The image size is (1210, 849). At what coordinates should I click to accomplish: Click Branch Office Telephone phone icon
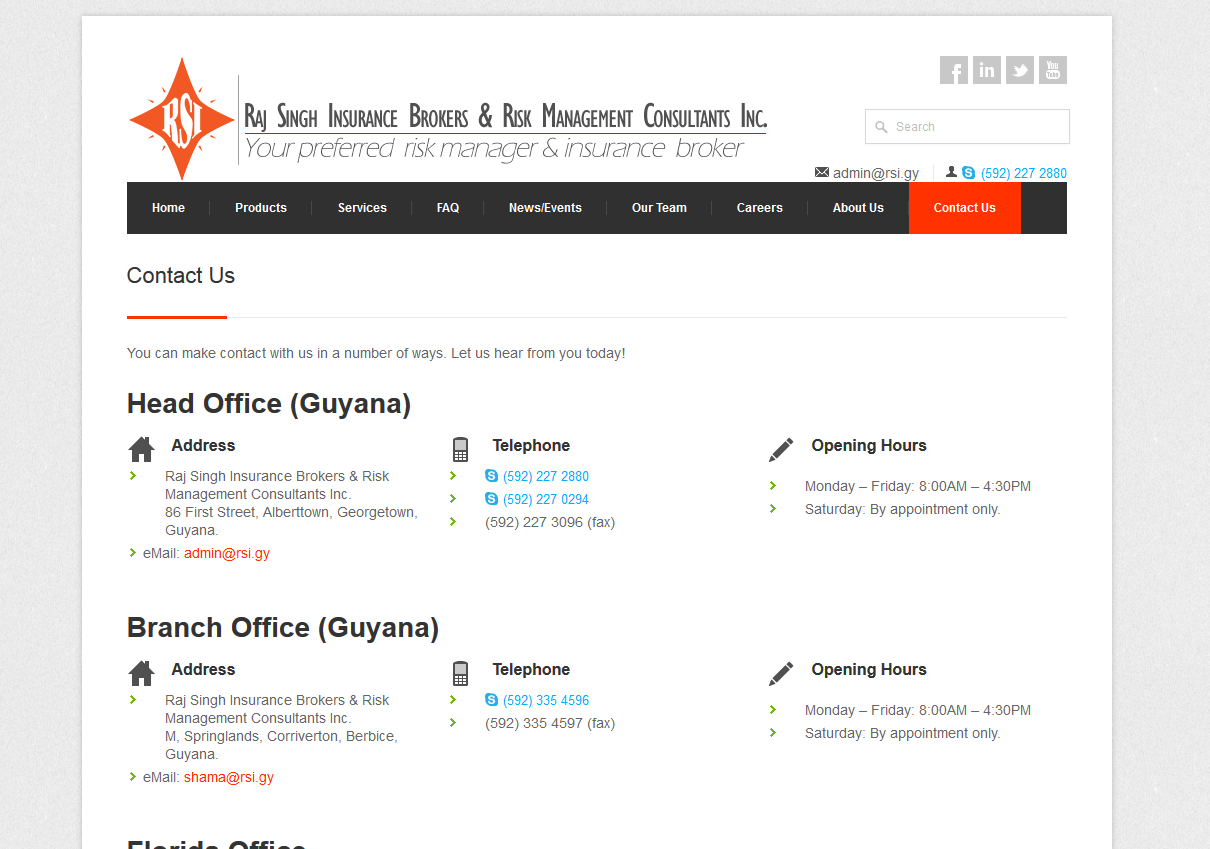pyautogui.click(x=460, y=673)
